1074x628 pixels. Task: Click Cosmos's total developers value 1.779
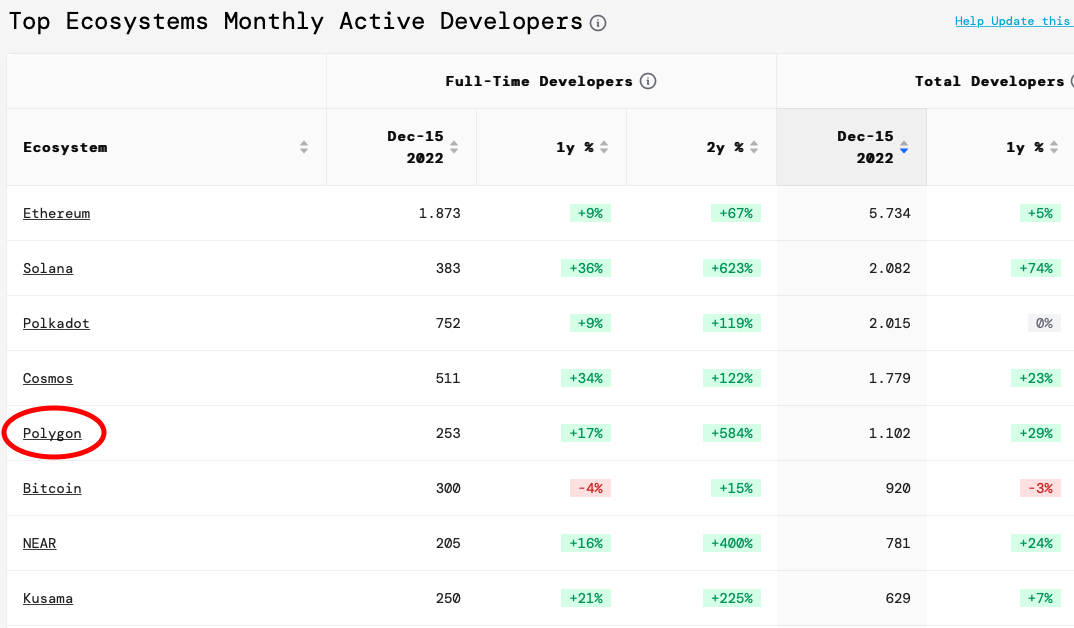click(890, 379)
